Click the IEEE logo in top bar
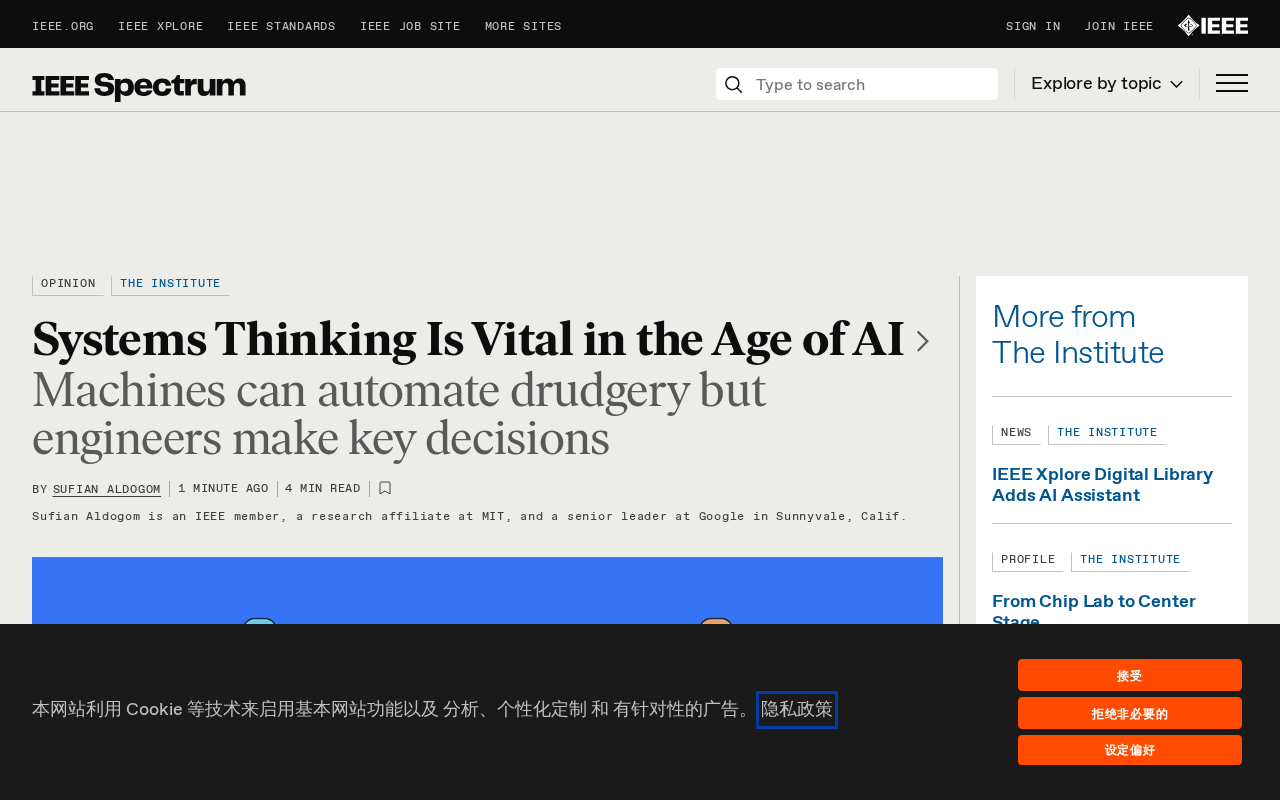Viewport: 1280px width, 800px height. (x=1213, y=26)
